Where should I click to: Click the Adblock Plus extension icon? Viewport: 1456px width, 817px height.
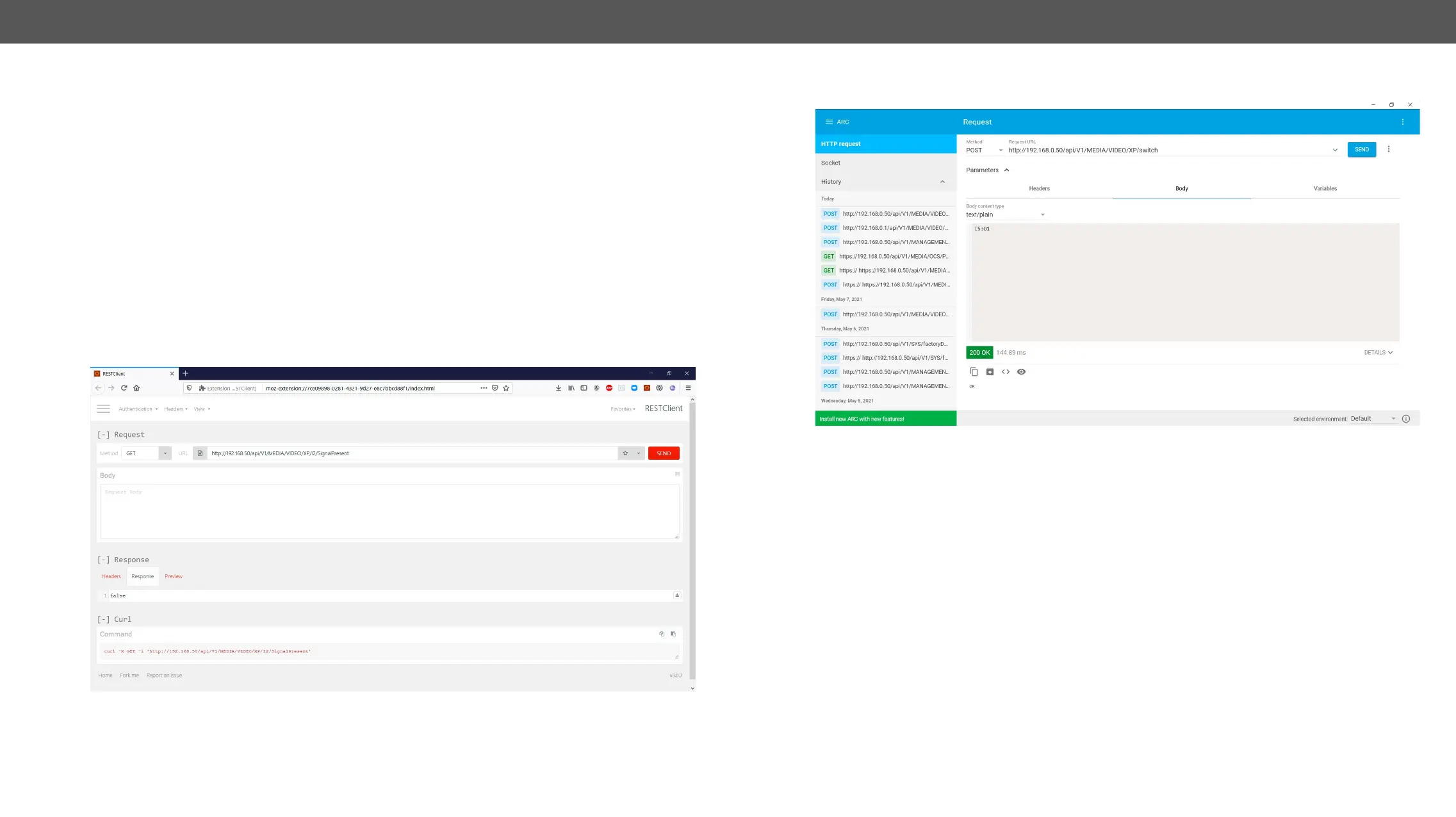pos(609,388)
